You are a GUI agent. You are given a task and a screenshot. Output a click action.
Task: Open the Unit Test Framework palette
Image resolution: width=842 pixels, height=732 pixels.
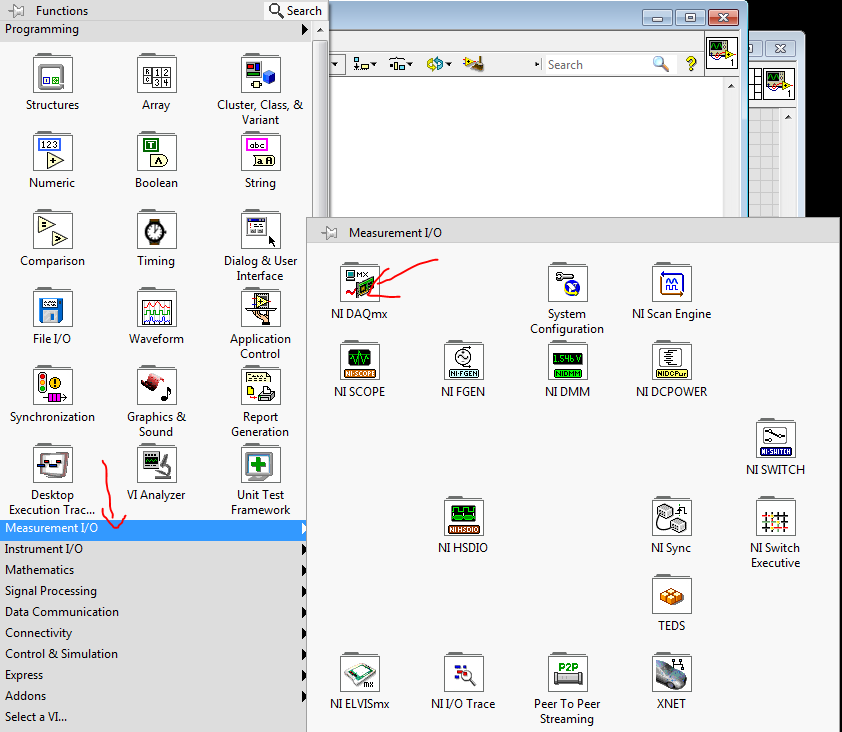click(x=260, y=463)
